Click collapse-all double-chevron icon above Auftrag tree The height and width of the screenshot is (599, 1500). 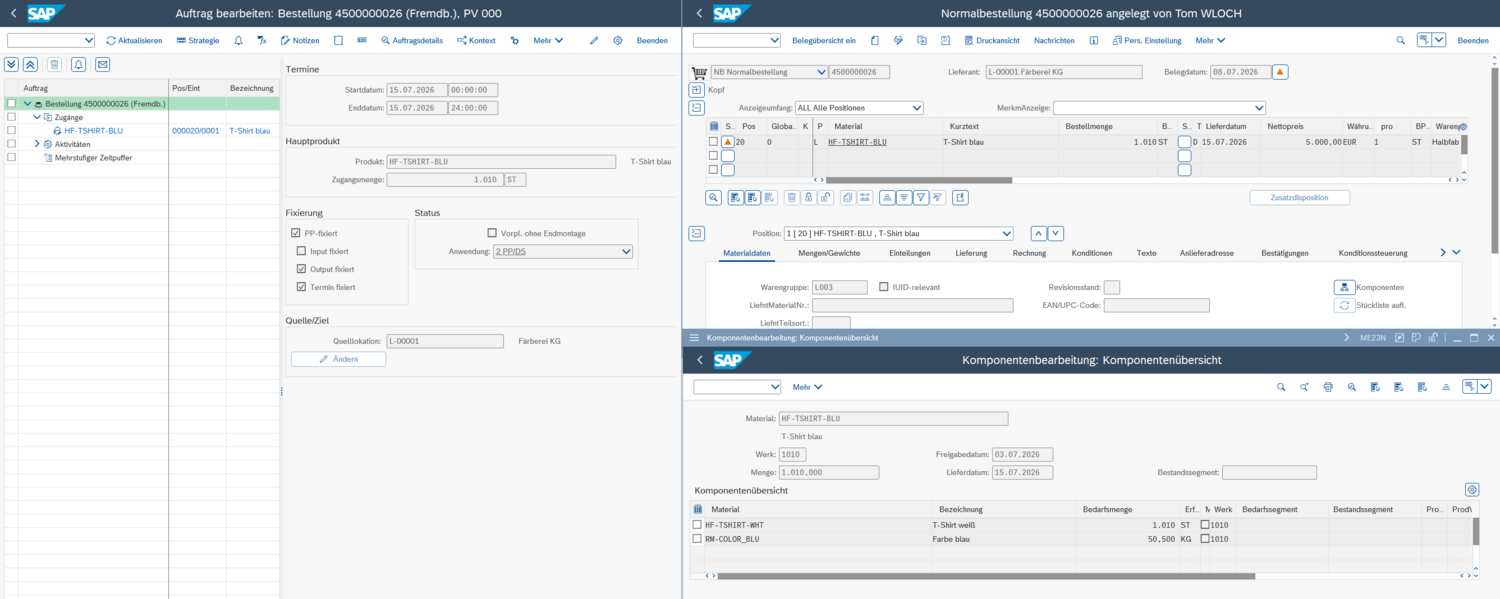coord(30,64)
